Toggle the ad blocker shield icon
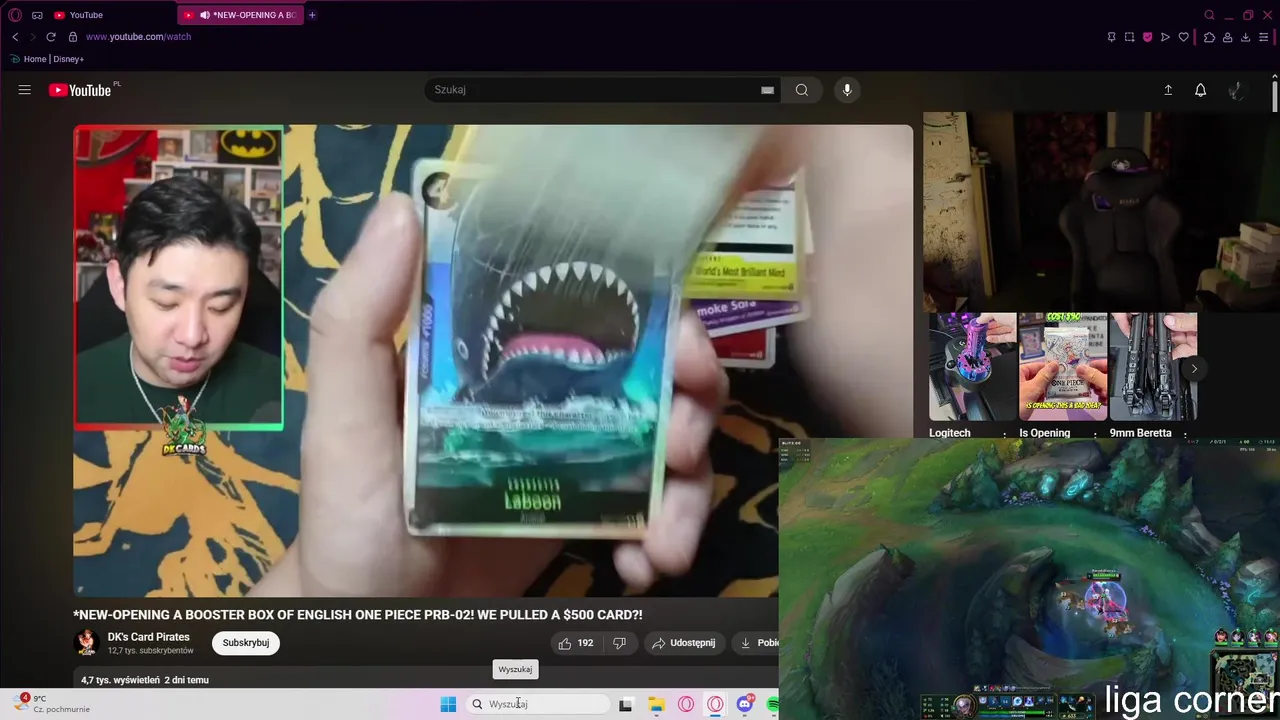The image size is (1280, 720). 1147,37
